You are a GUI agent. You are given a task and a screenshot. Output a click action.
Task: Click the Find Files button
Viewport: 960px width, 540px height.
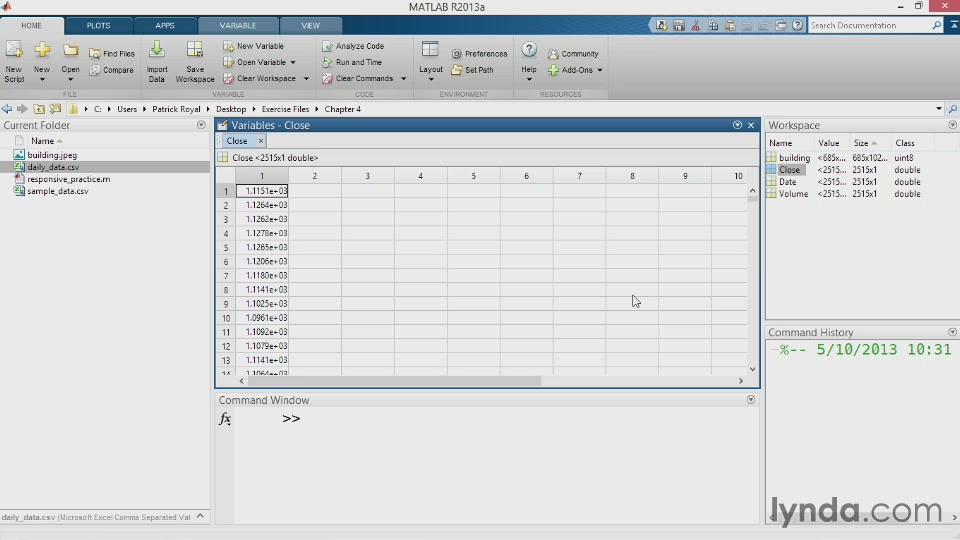tap(112, 54)
